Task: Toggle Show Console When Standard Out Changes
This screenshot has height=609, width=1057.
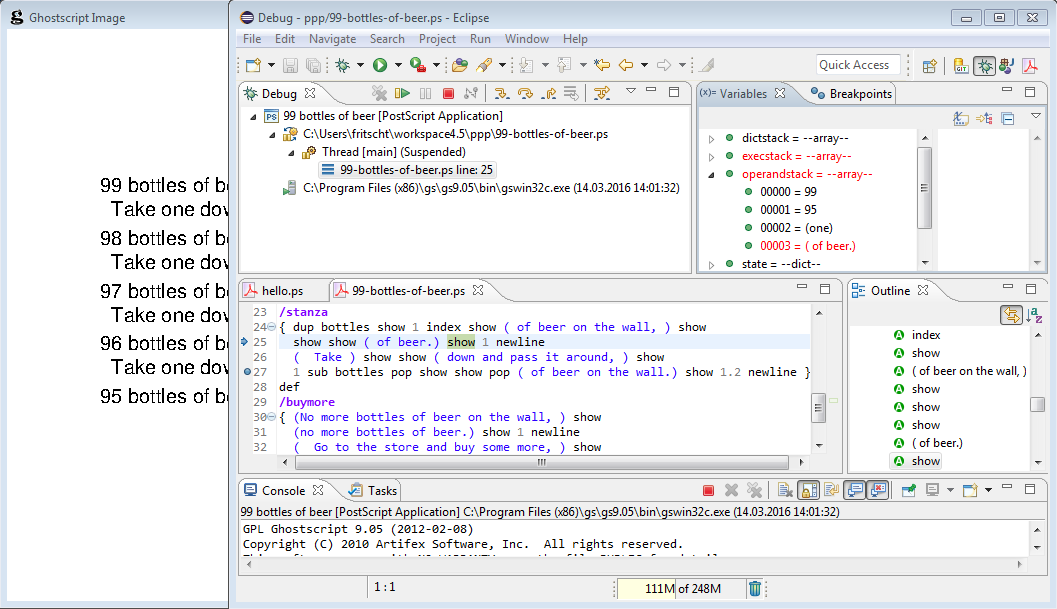Action: coord(855,490)
